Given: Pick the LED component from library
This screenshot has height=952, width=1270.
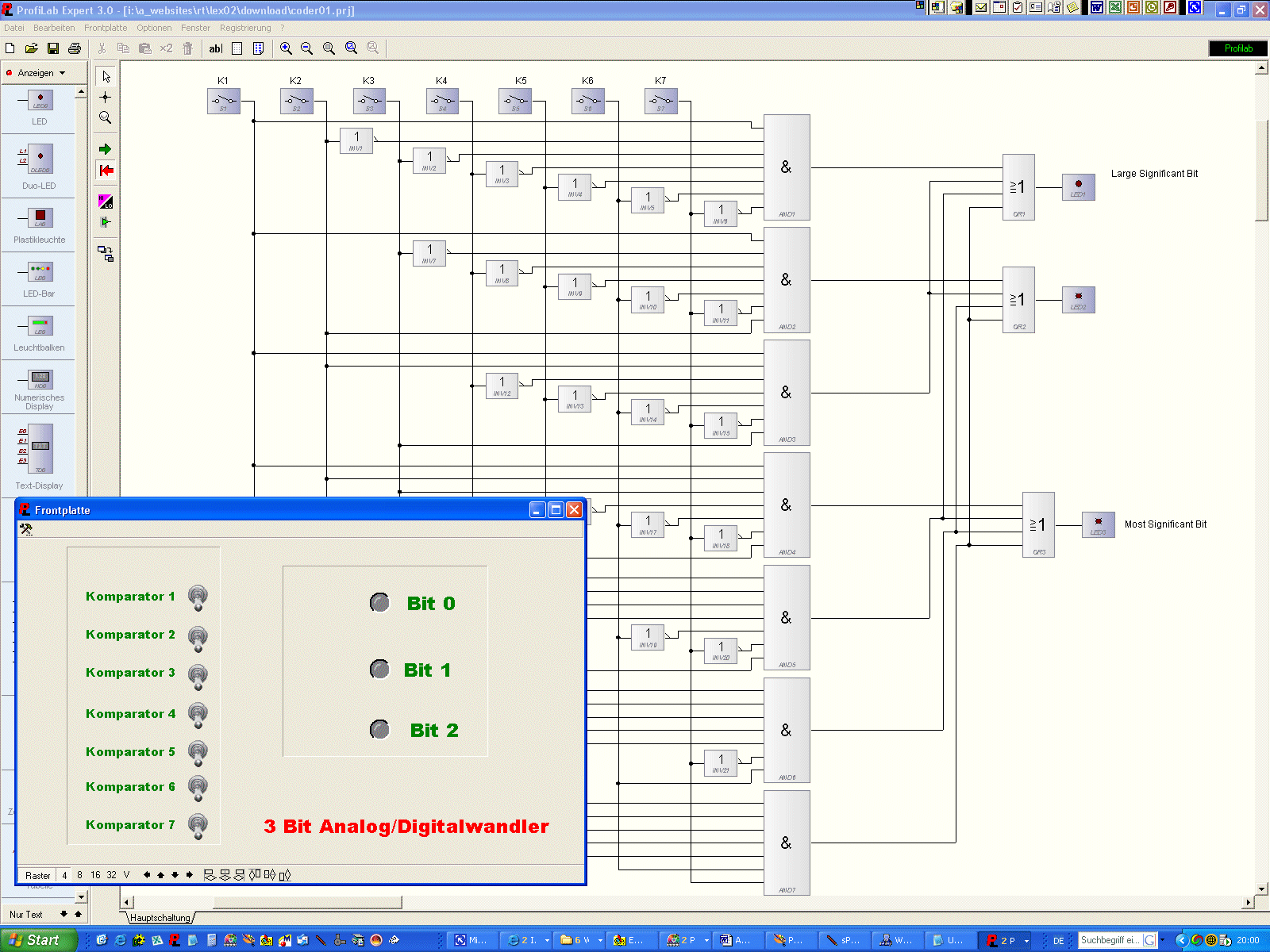Looking at the screenshot, I should point(40,108).
